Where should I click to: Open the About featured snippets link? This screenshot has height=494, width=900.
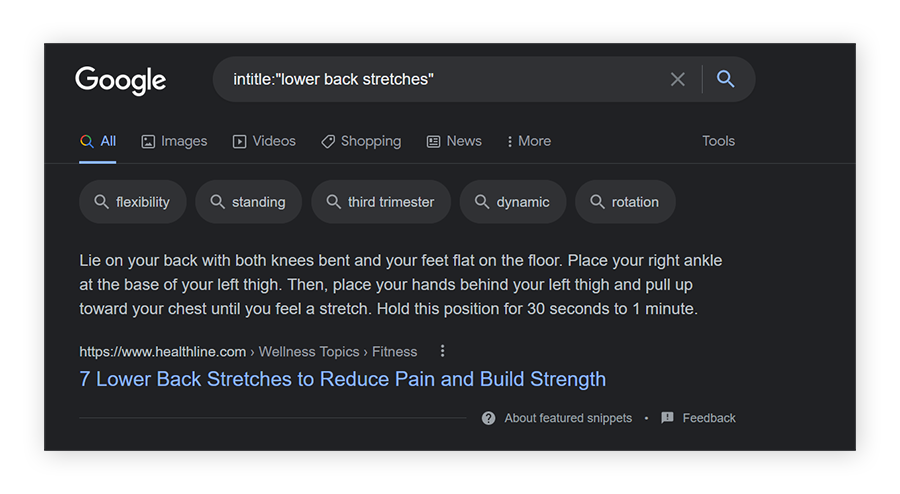(568, 418)
